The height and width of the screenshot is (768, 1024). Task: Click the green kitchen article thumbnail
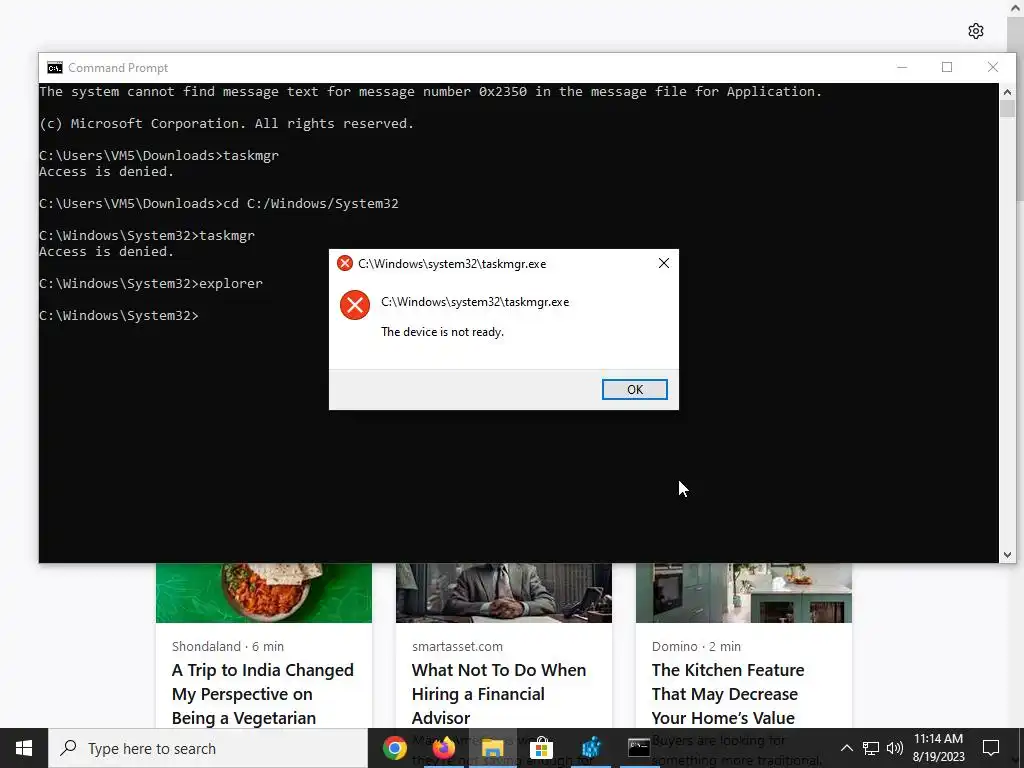(x=744, y=593)
